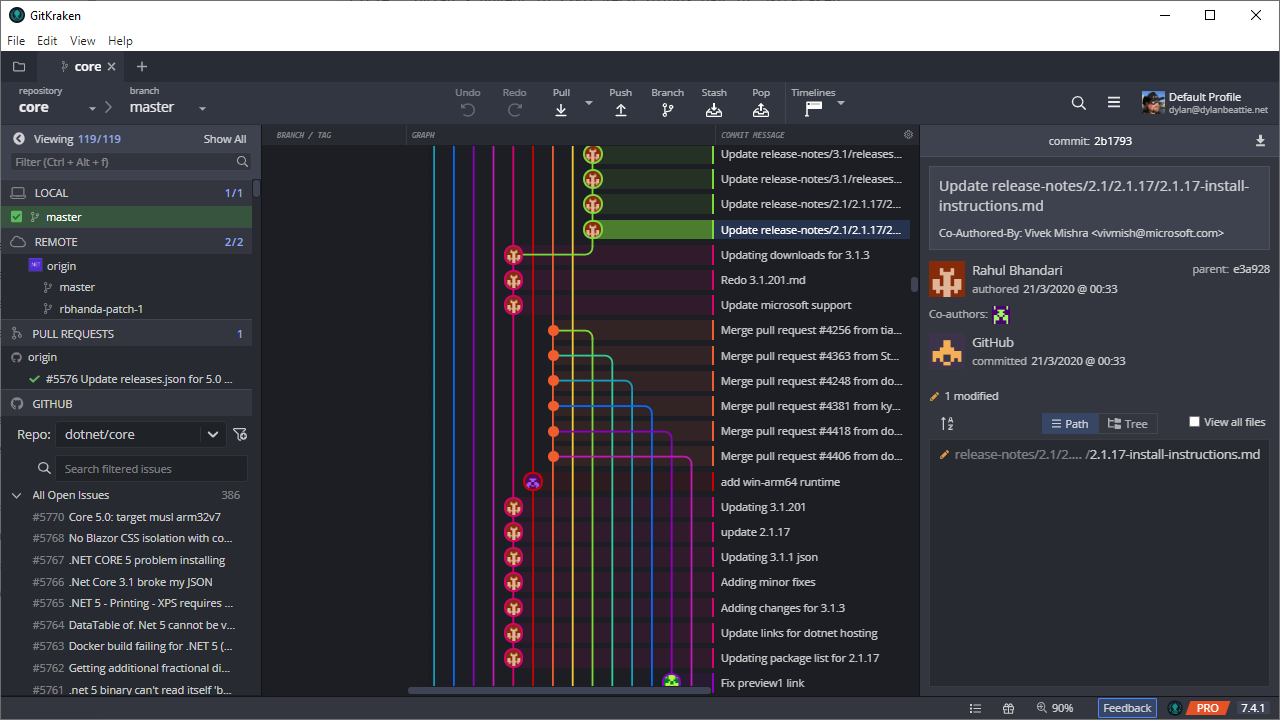Open the hamburger menu icon
This screenshot has height=720, width=1280.
coord(1113,103)
